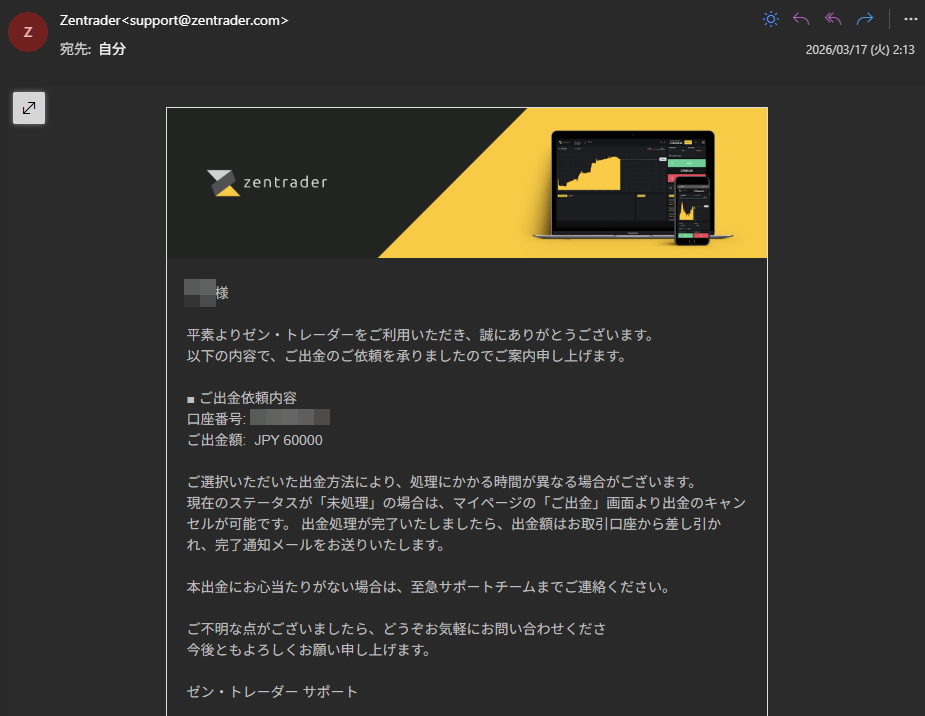Click the zentrader logo in the email banner
The width and height of the screenshot is (925, 716).
coord(265,182)
